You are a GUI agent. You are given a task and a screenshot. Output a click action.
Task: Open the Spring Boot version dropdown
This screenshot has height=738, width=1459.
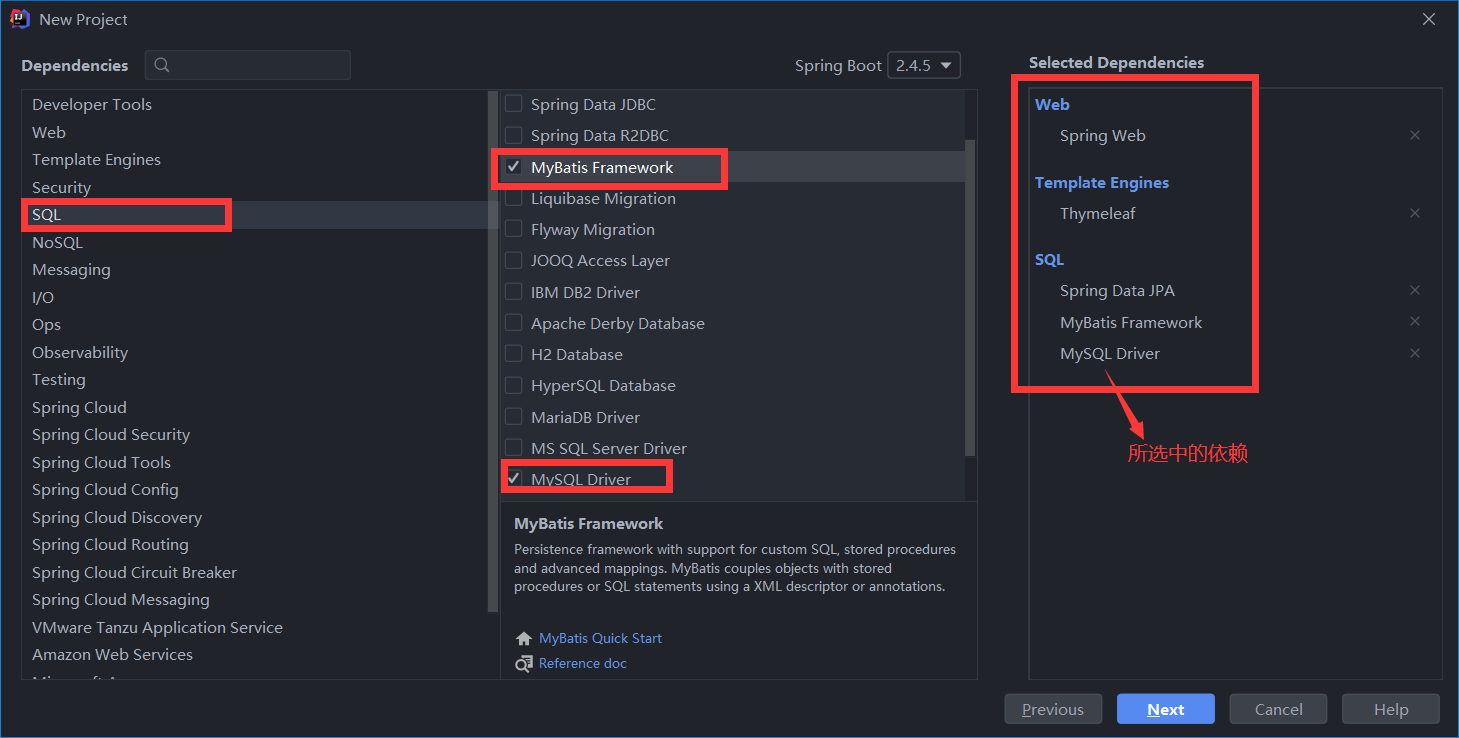(x=923, y=65)
